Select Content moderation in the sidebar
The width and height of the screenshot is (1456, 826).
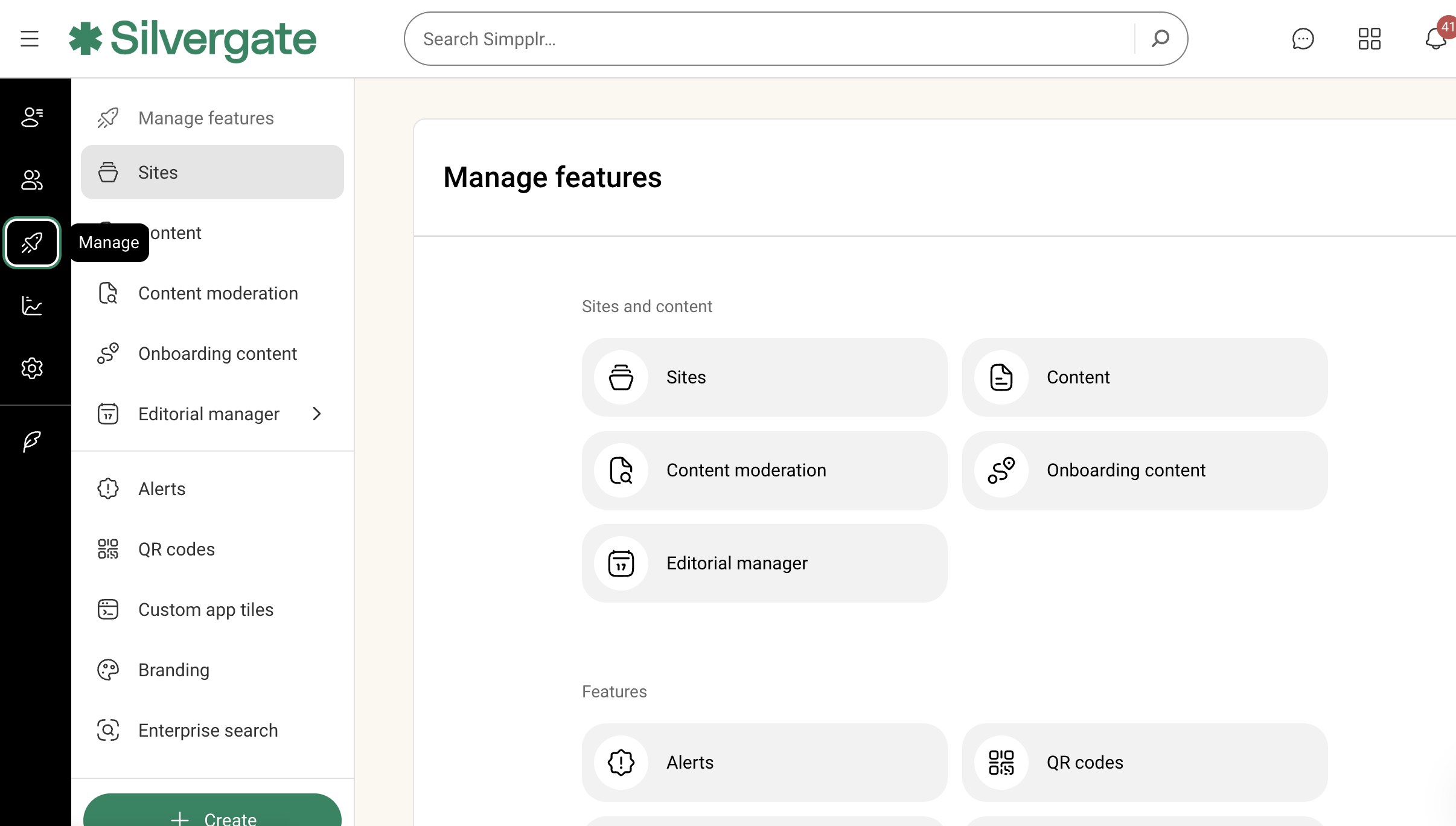tap(218, 293)
